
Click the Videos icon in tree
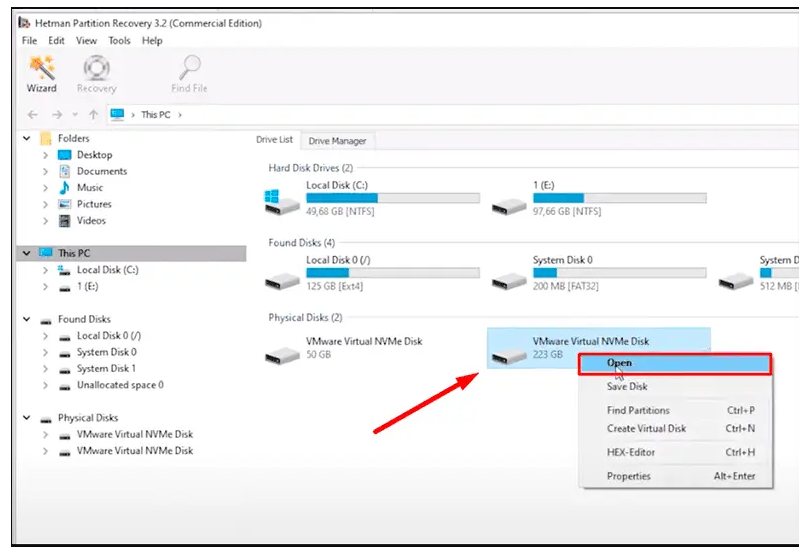[x=64, y=220]
